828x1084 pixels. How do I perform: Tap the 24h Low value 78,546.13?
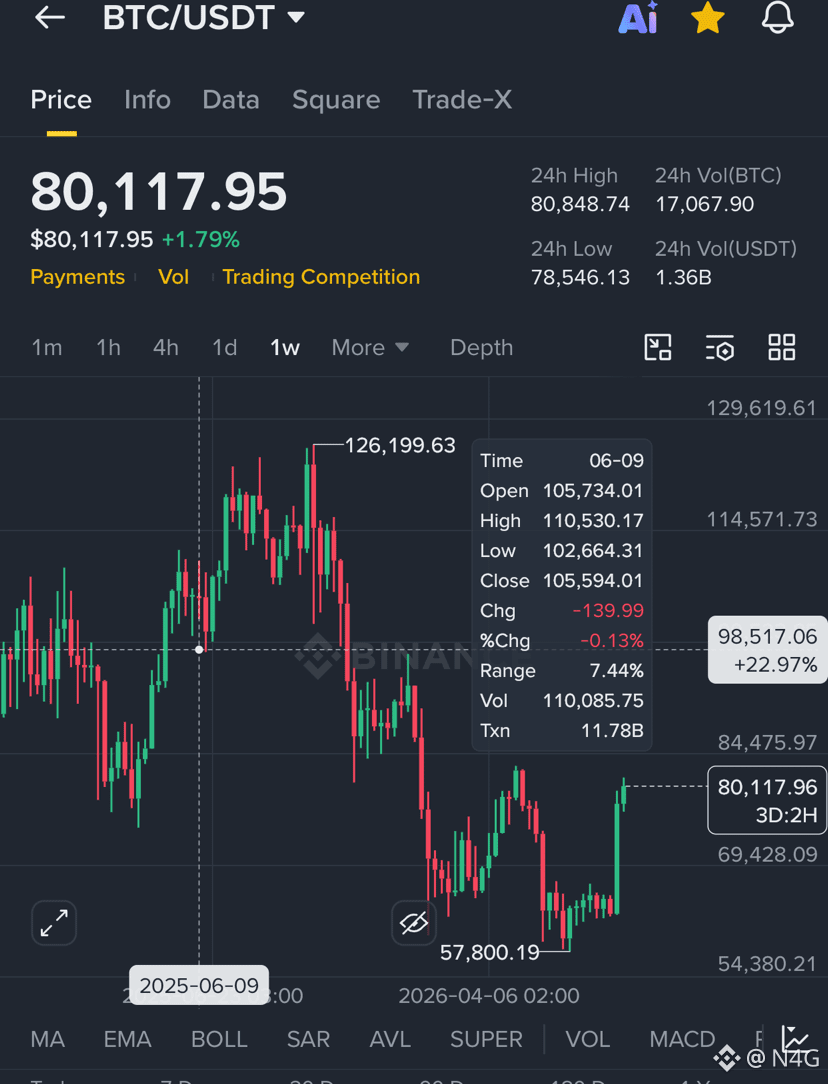point(580,277)
